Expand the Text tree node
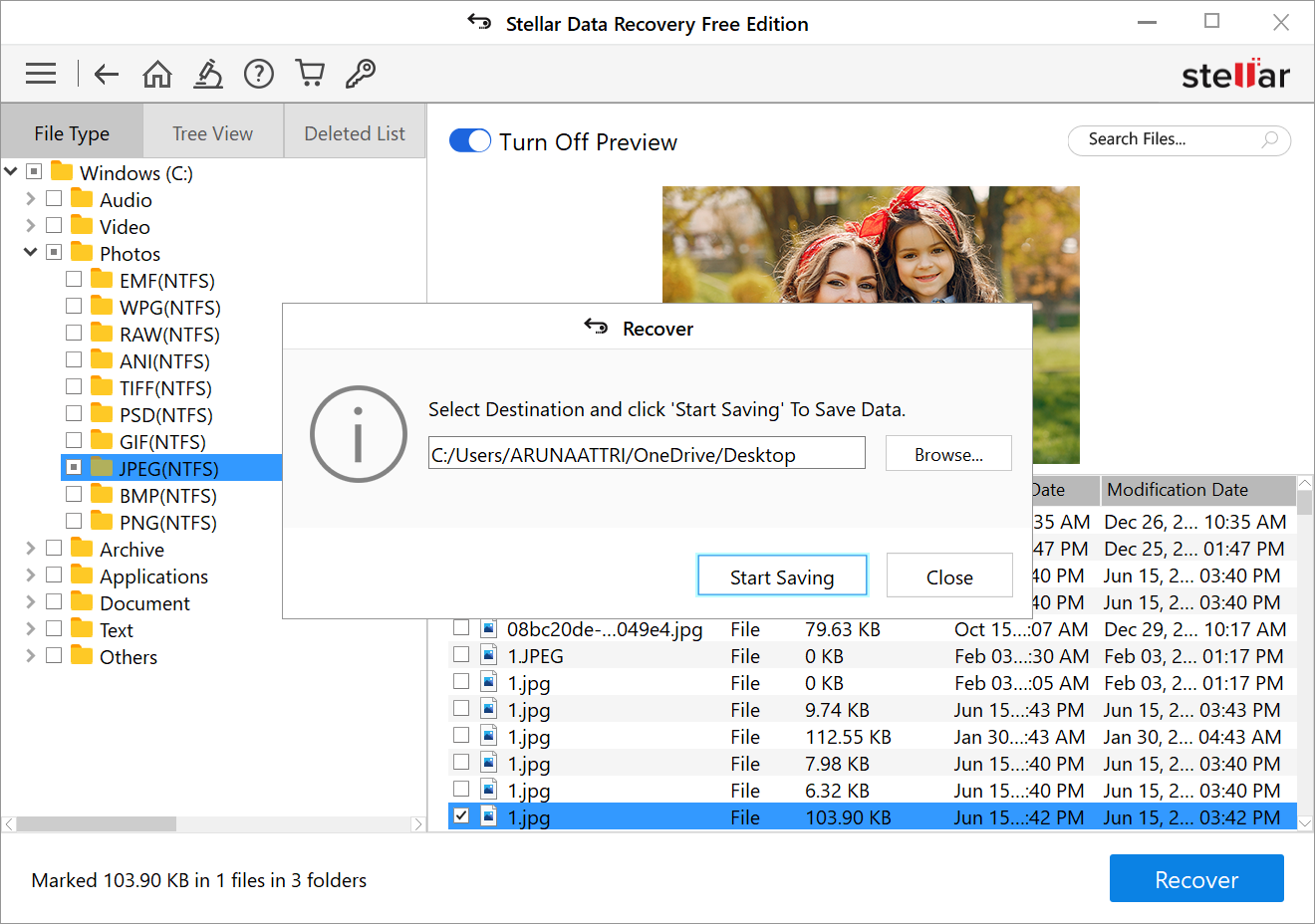This screenshot has height=924, width=1315. [30, 628]
